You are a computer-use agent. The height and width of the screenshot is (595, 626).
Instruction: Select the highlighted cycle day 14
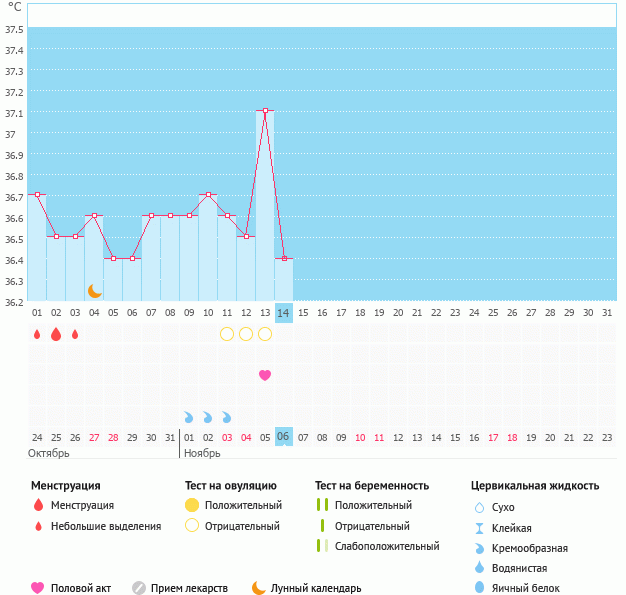pos(284,313)
